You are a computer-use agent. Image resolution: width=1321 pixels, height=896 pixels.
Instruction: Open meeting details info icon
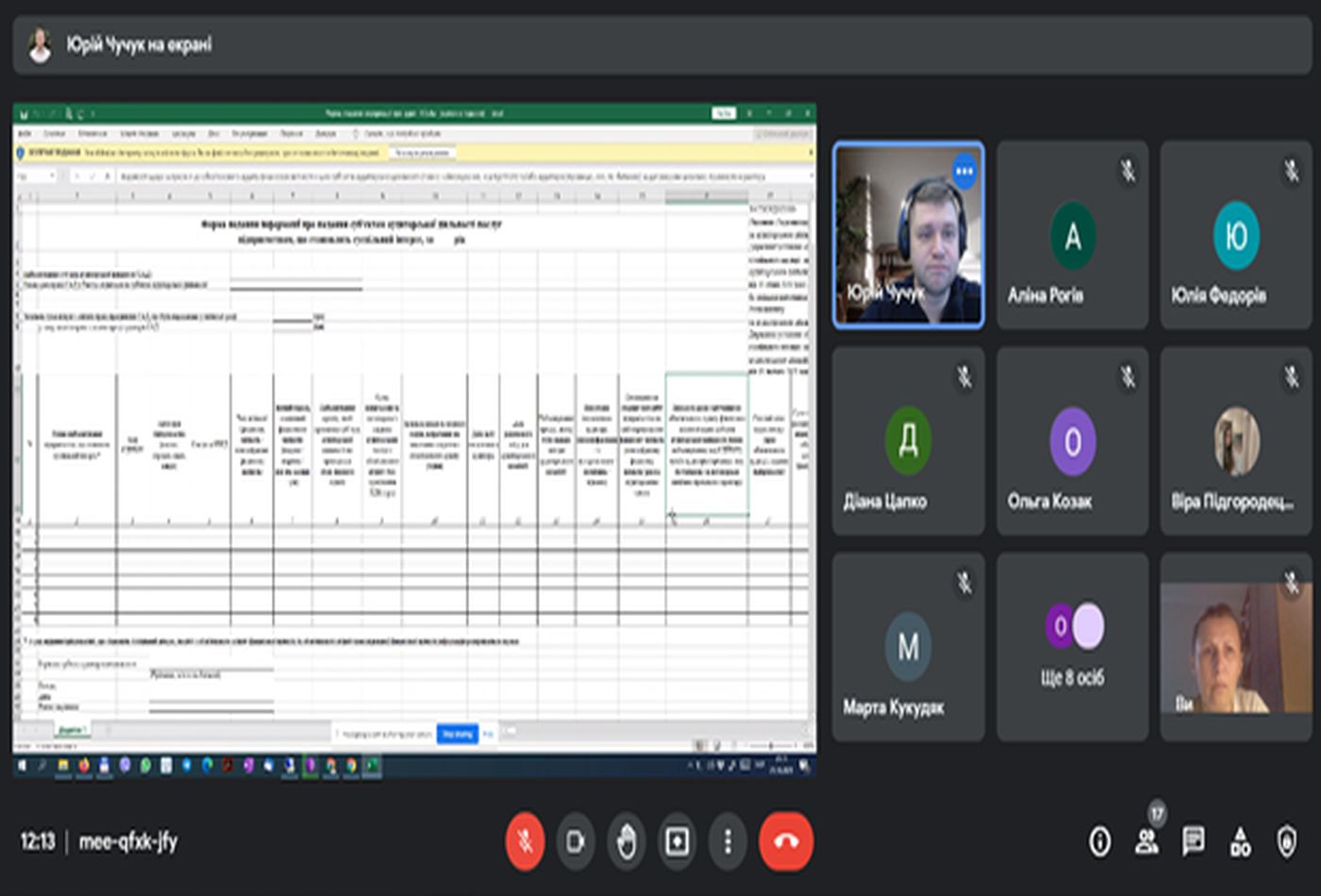(1099, 840)
